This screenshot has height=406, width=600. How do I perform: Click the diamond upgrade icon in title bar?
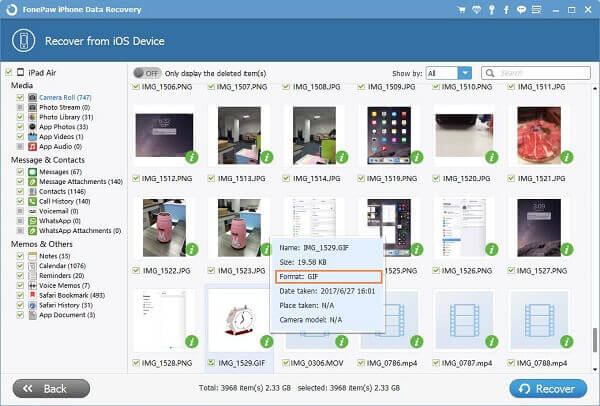(476, 10)
